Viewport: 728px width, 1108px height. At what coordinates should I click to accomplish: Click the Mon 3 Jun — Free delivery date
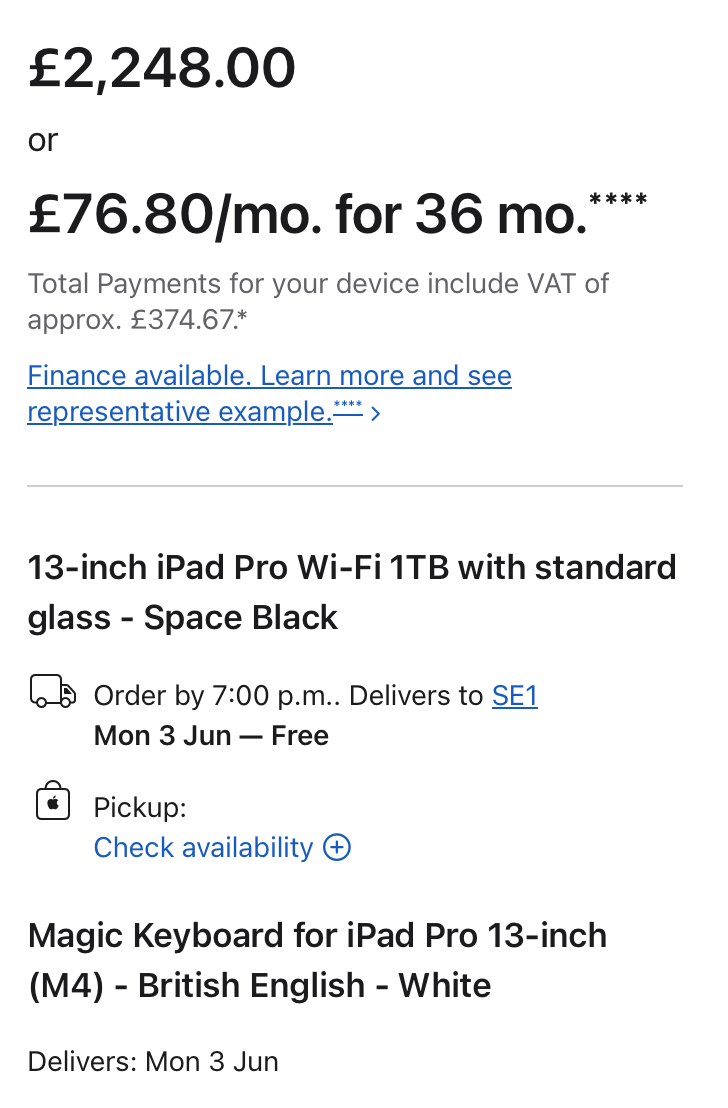point(211,736)
